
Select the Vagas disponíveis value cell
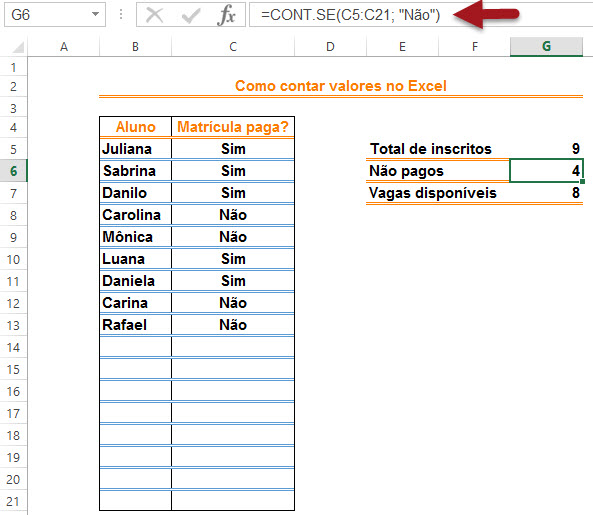546,193
